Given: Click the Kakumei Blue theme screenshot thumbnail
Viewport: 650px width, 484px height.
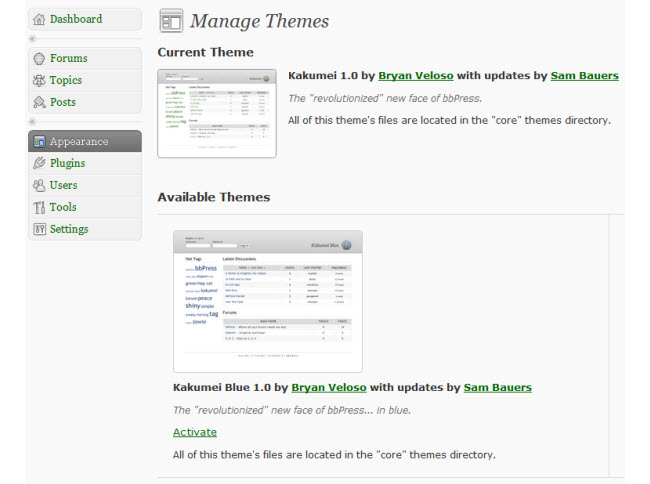Looking at the screenshot, I should pyautogui.click(x=268, y=301).
